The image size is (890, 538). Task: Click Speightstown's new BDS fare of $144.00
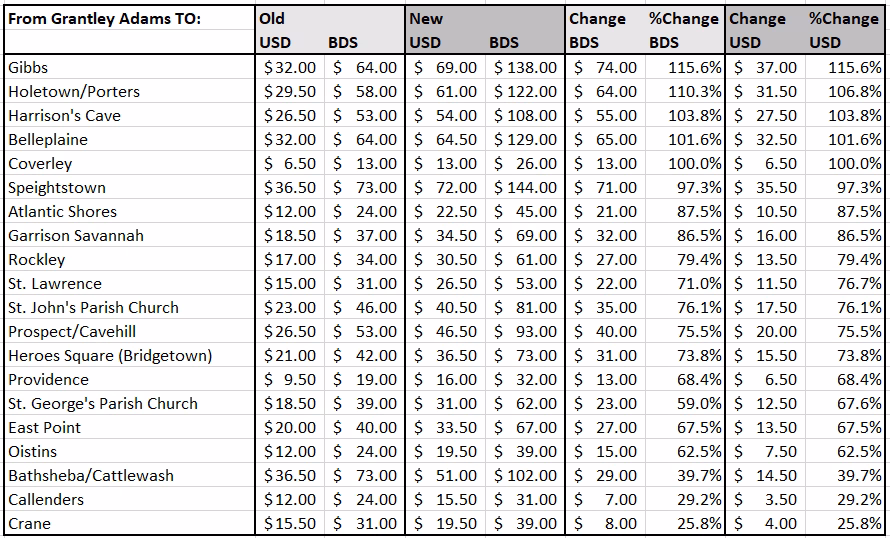click(x=526, y=187)
